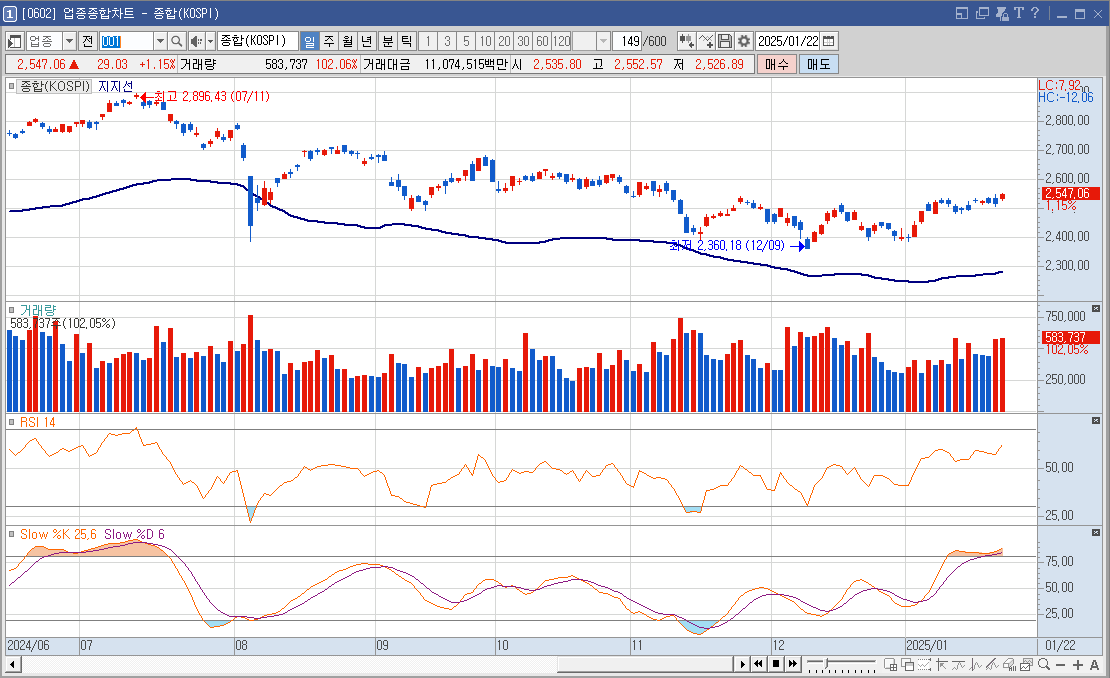Toggle the small square beside 거래량 label
The width and height of the screenshot is (1110, 678).
11,309
